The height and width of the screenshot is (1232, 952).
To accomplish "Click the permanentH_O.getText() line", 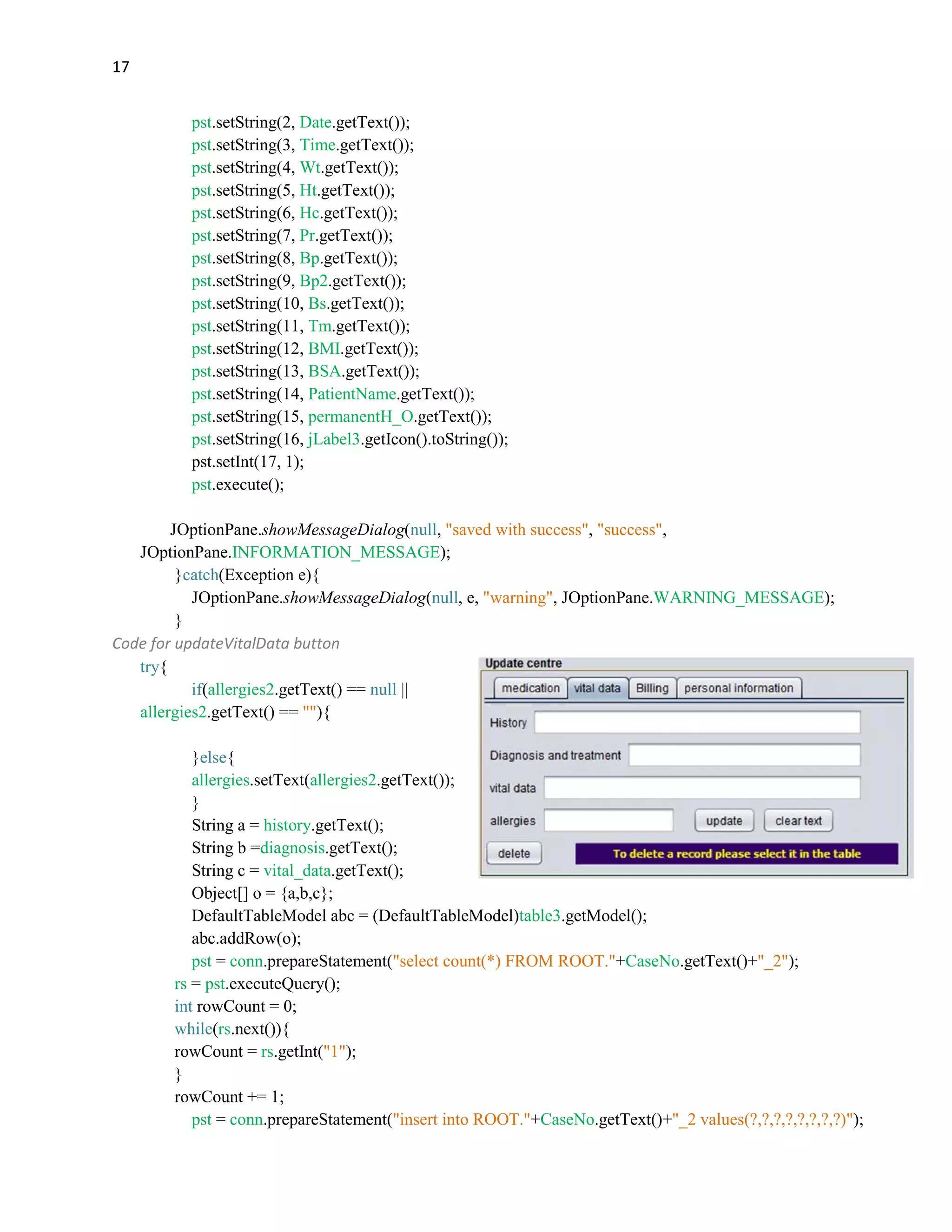I will pyautogui.click(x=341, y=416).
